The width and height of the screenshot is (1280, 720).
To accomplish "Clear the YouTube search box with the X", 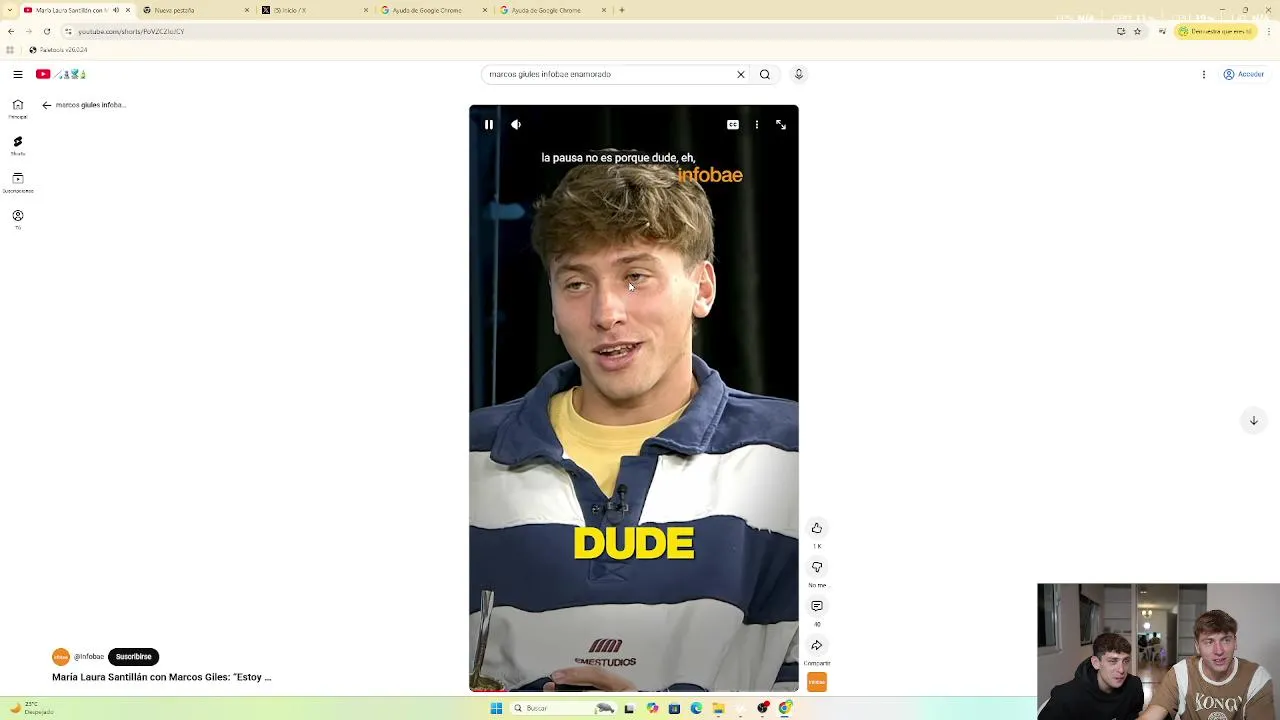I will 741,74.
